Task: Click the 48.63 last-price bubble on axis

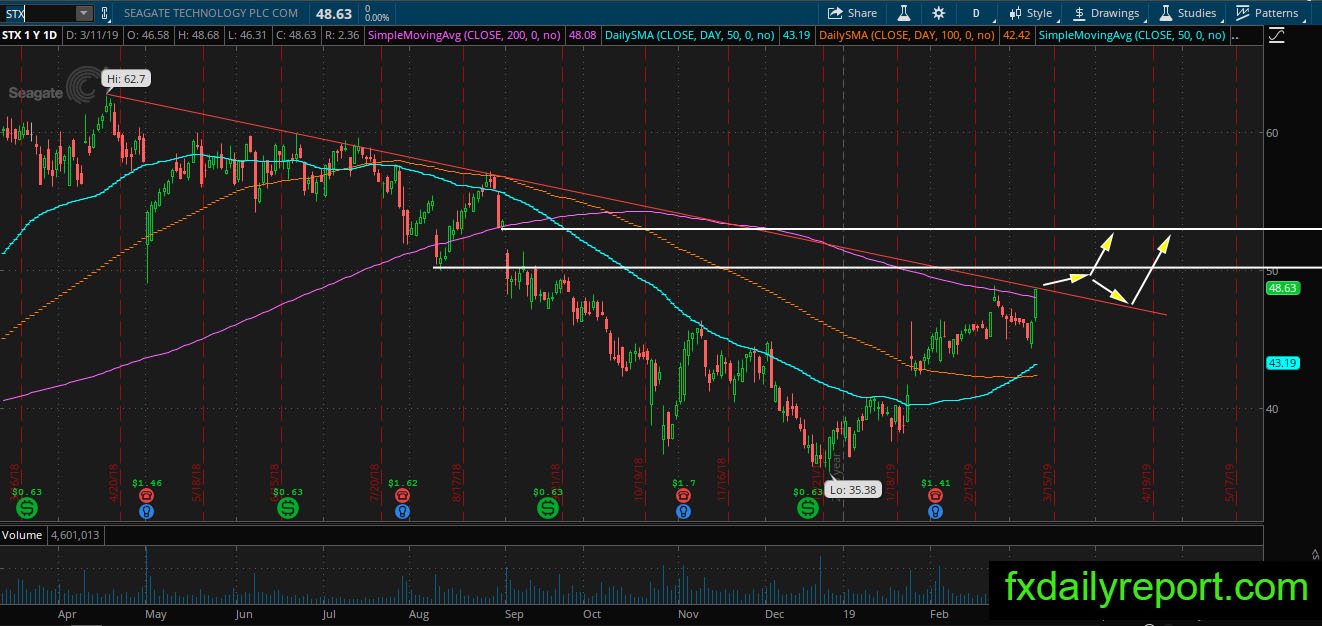Action: (x=1282, y=287)
